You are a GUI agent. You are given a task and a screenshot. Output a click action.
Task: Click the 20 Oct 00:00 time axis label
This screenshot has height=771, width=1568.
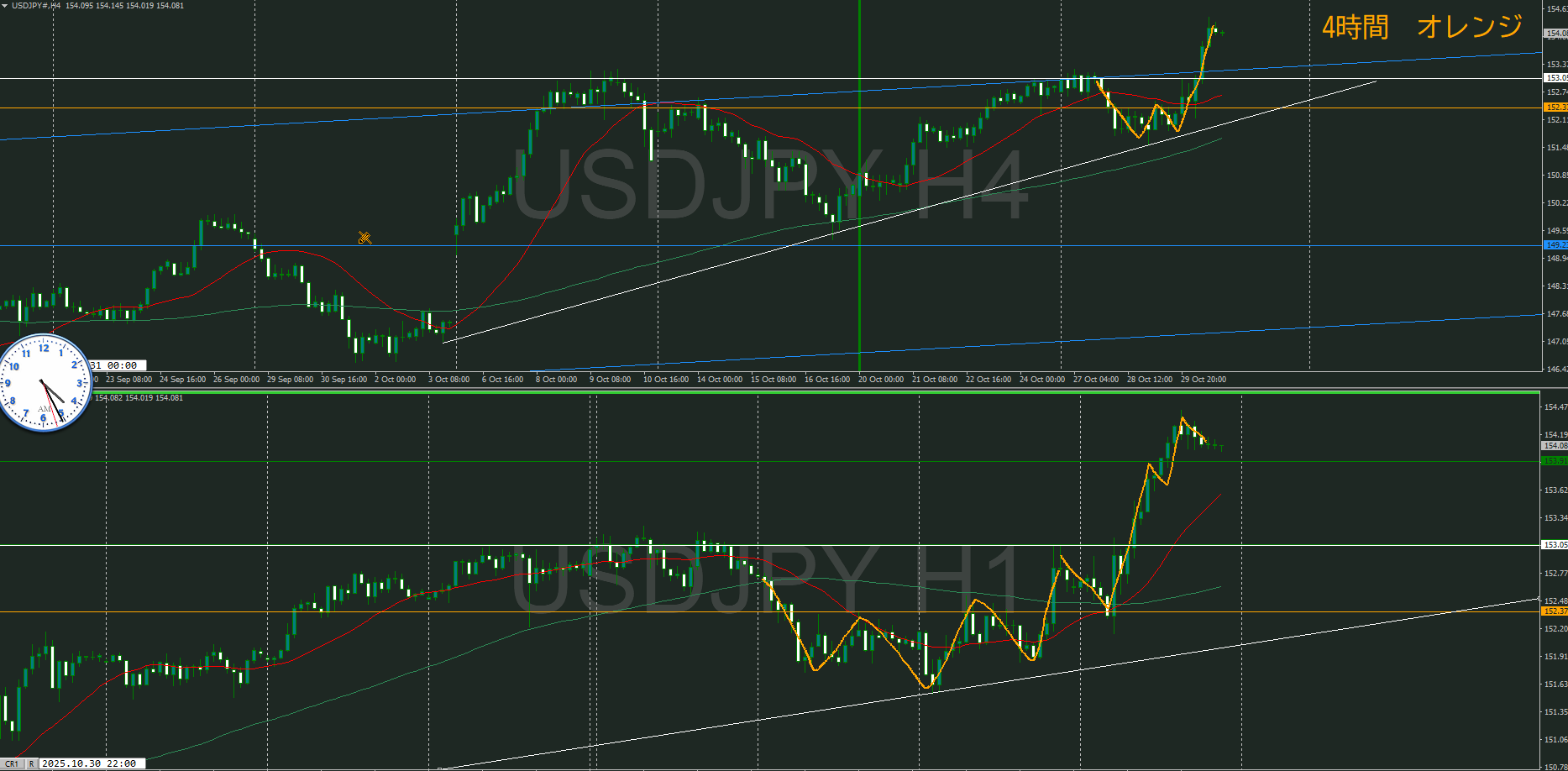pos(880,380)
